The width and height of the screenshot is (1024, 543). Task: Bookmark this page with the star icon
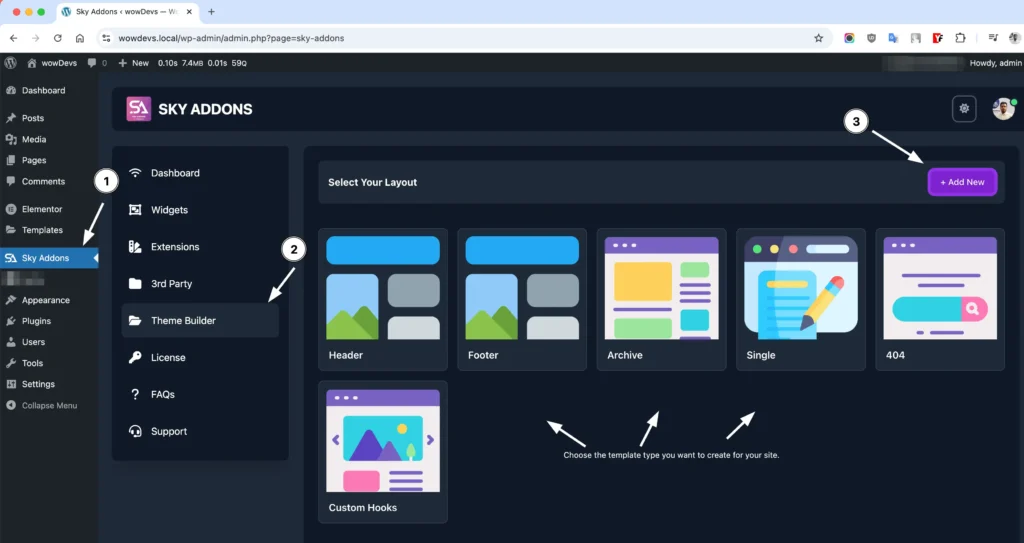[818, 38]
